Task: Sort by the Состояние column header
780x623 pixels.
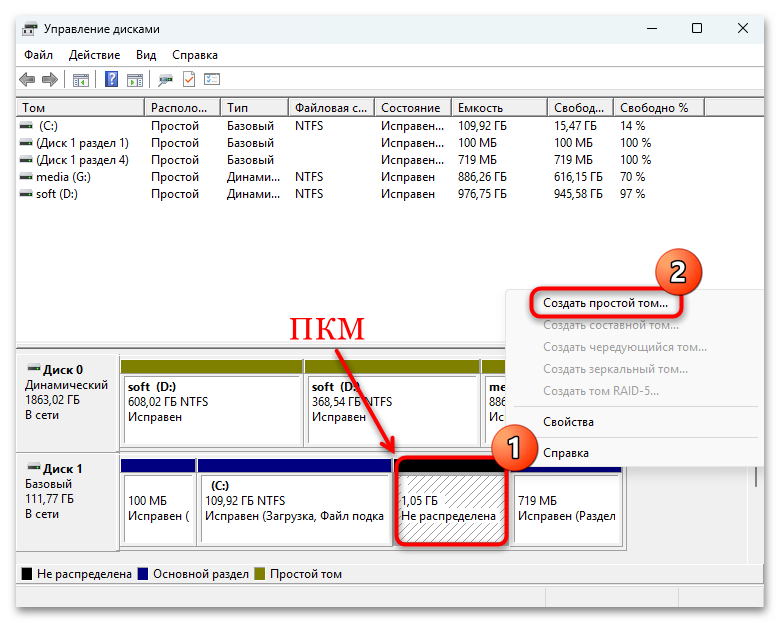Action: pyautogui.click(x=413, y=107)
